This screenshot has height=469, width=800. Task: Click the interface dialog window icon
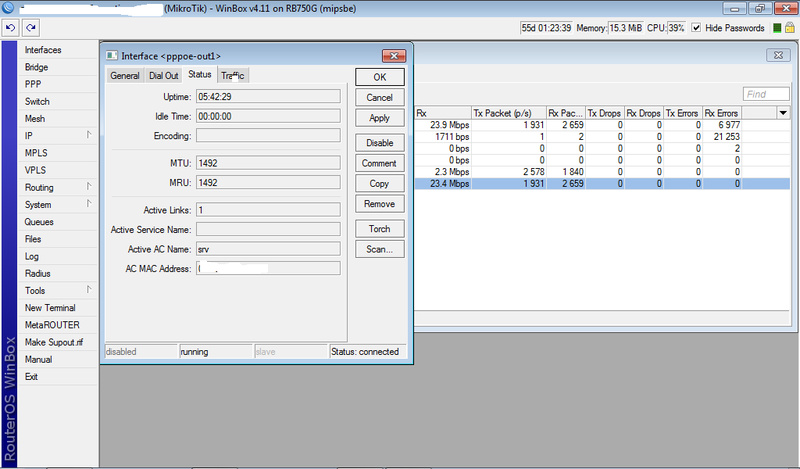click(x=112, y=55)
